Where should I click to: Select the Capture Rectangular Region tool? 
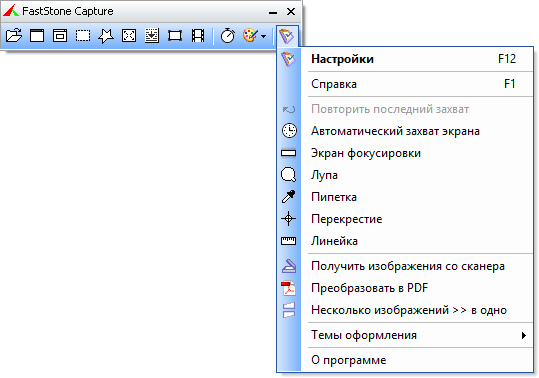(83, 35)
